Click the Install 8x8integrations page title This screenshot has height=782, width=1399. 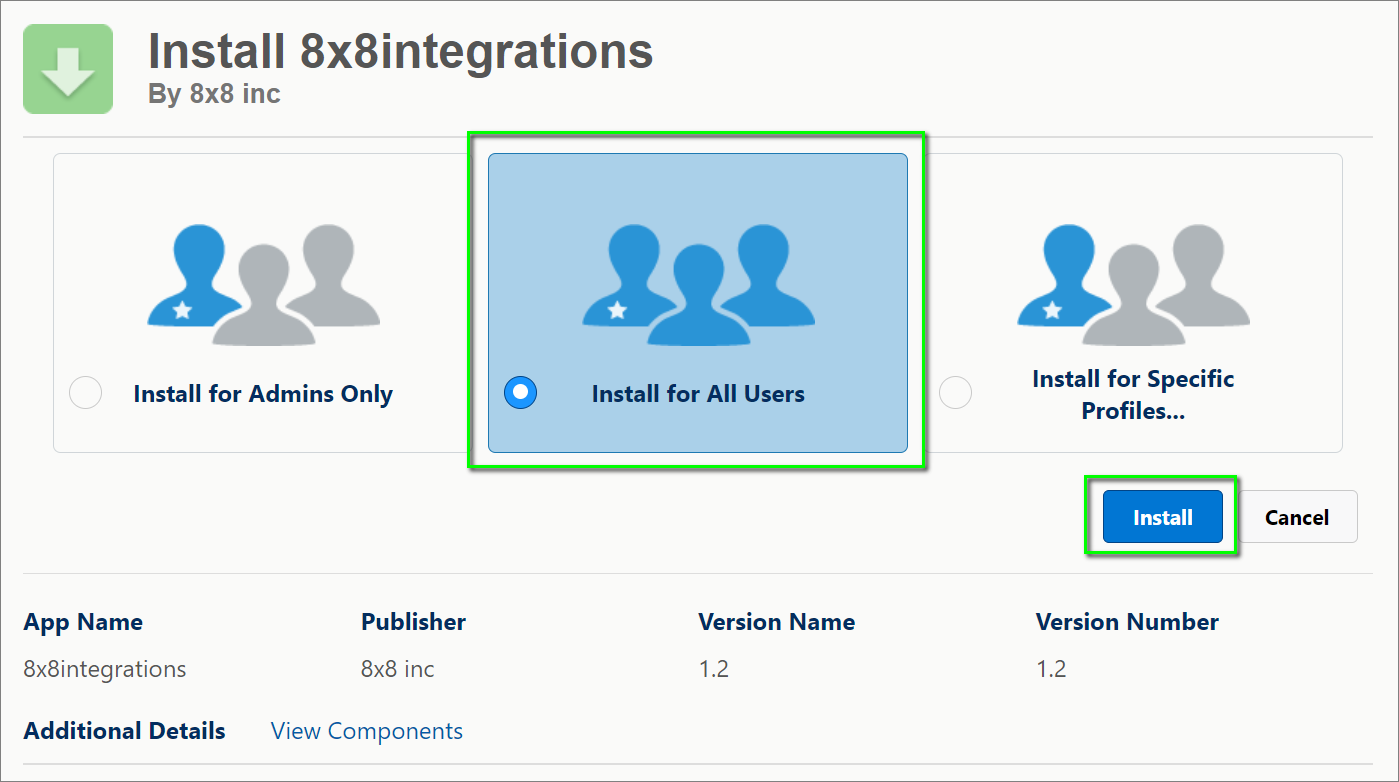pyautogui.click(x=400, y=51)
